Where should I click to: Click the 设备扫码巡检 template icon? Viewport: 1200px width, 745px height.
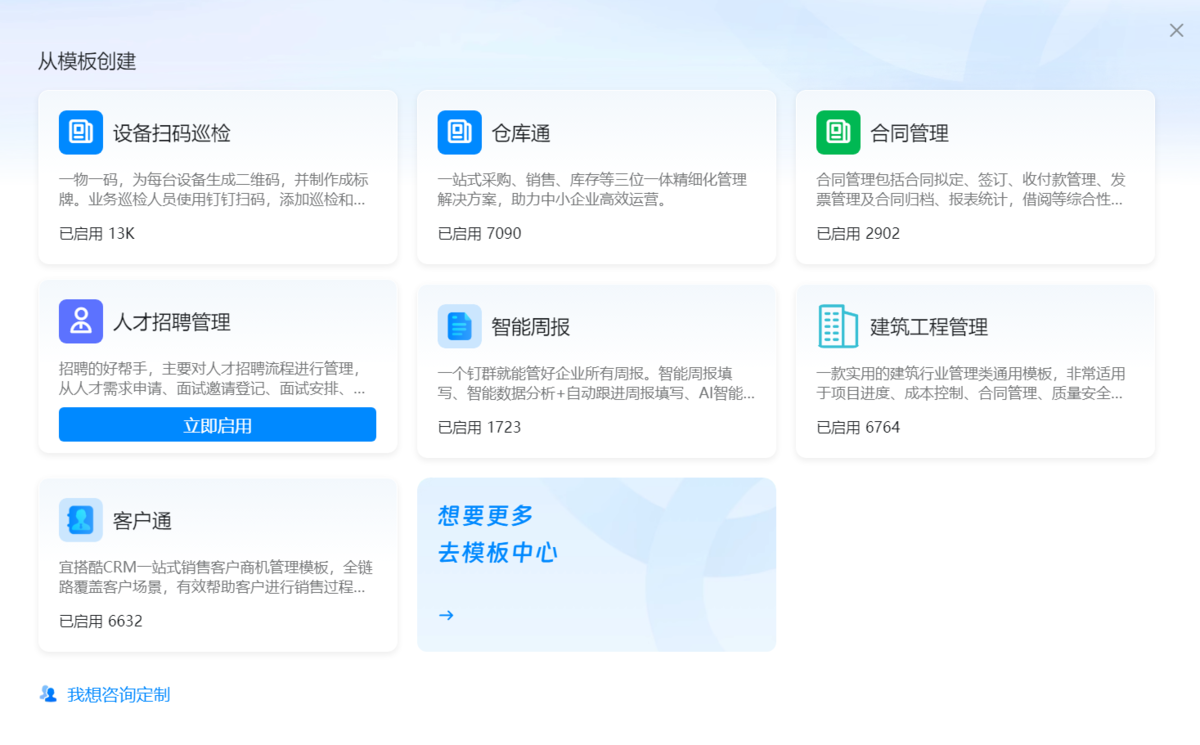(81, 132)
